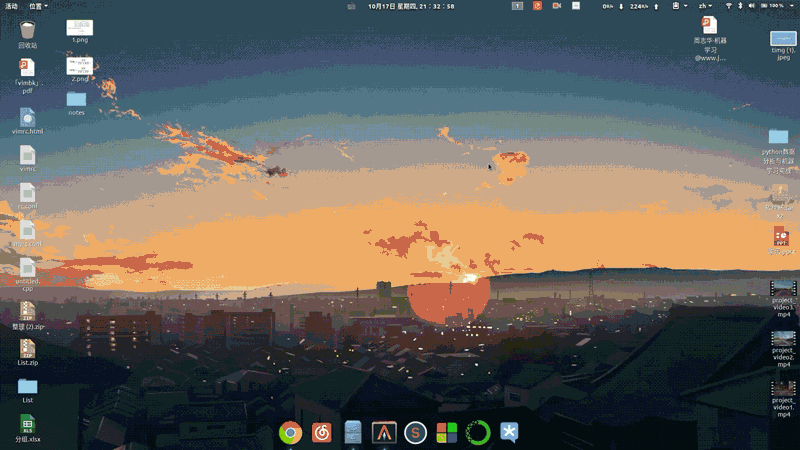Open the clipboard manager dropdown

tap(680, 6)
